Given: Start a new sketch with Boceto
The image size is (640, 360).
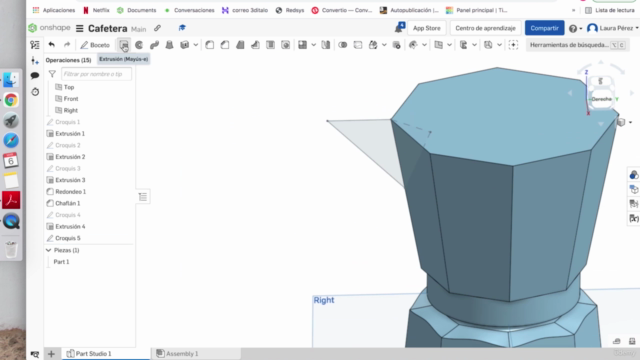Looking at the screenshot, I should click(x=95, y=45).
